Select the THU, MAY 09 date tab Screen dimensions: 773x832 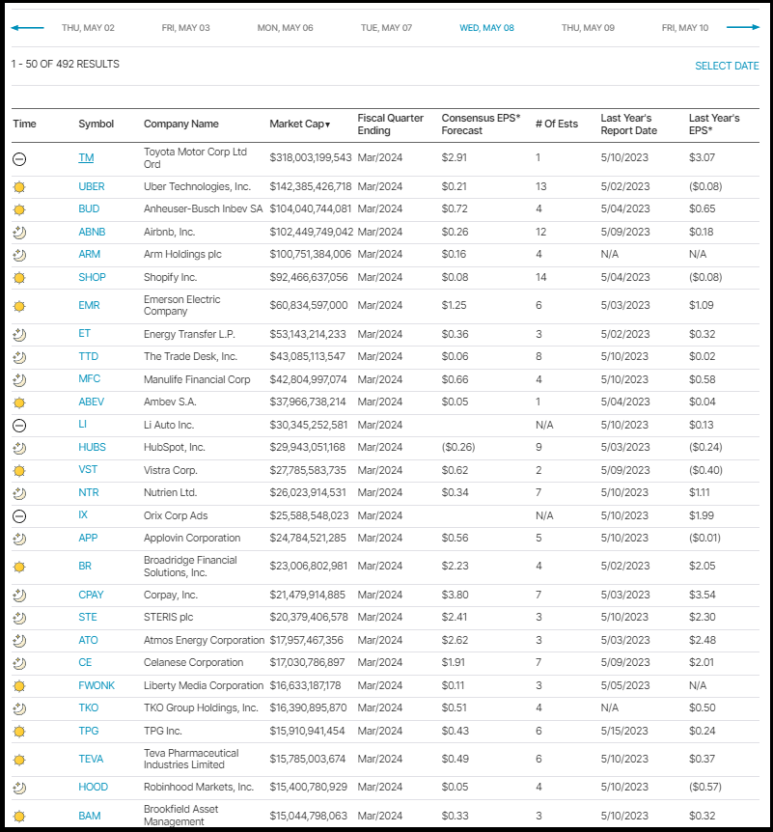tap(588, 28)
